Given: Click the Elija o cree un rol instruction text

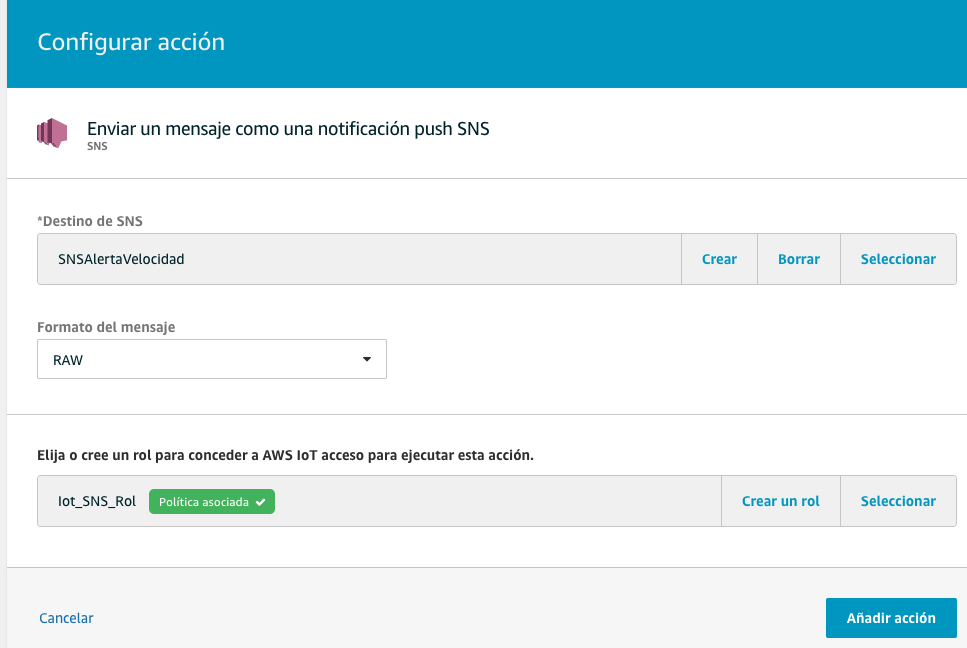Looking at the screenshot, I should (286, 455).
